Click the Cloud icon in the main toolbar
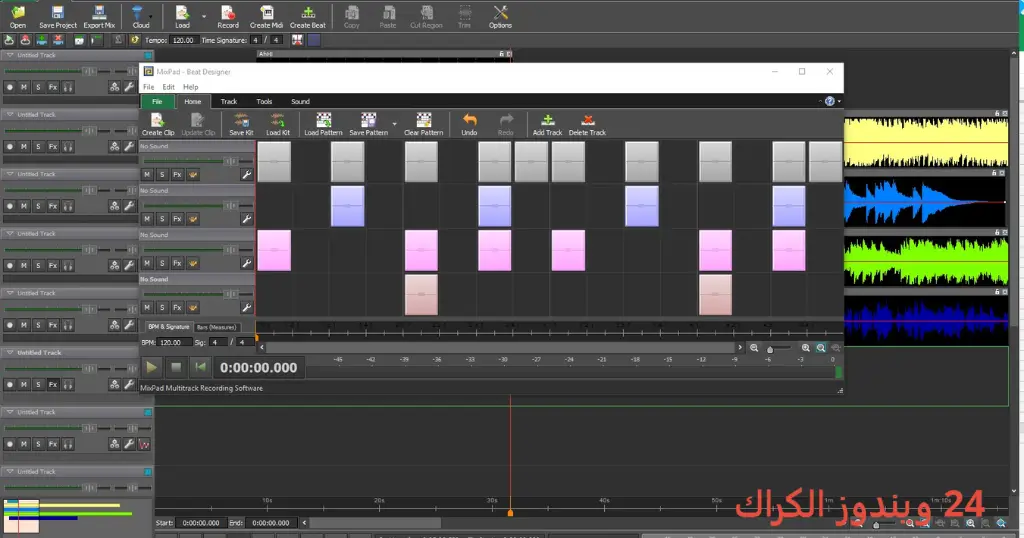 click(138, 17)
